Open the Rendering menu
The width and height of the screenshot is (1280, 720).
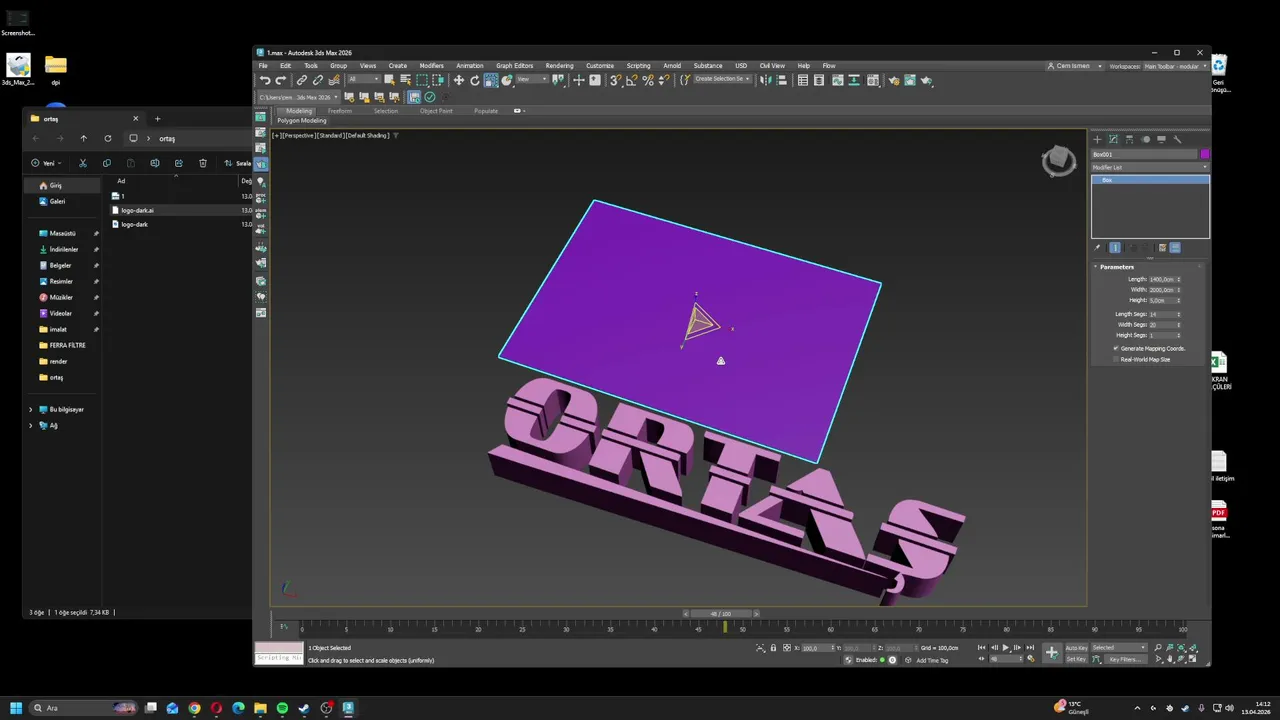coord(559,66)
